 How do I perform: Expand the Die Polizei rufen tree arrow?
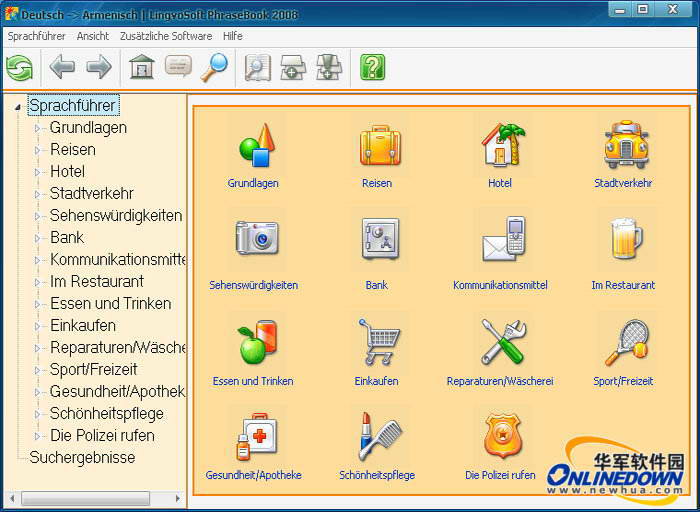point(38,436)
